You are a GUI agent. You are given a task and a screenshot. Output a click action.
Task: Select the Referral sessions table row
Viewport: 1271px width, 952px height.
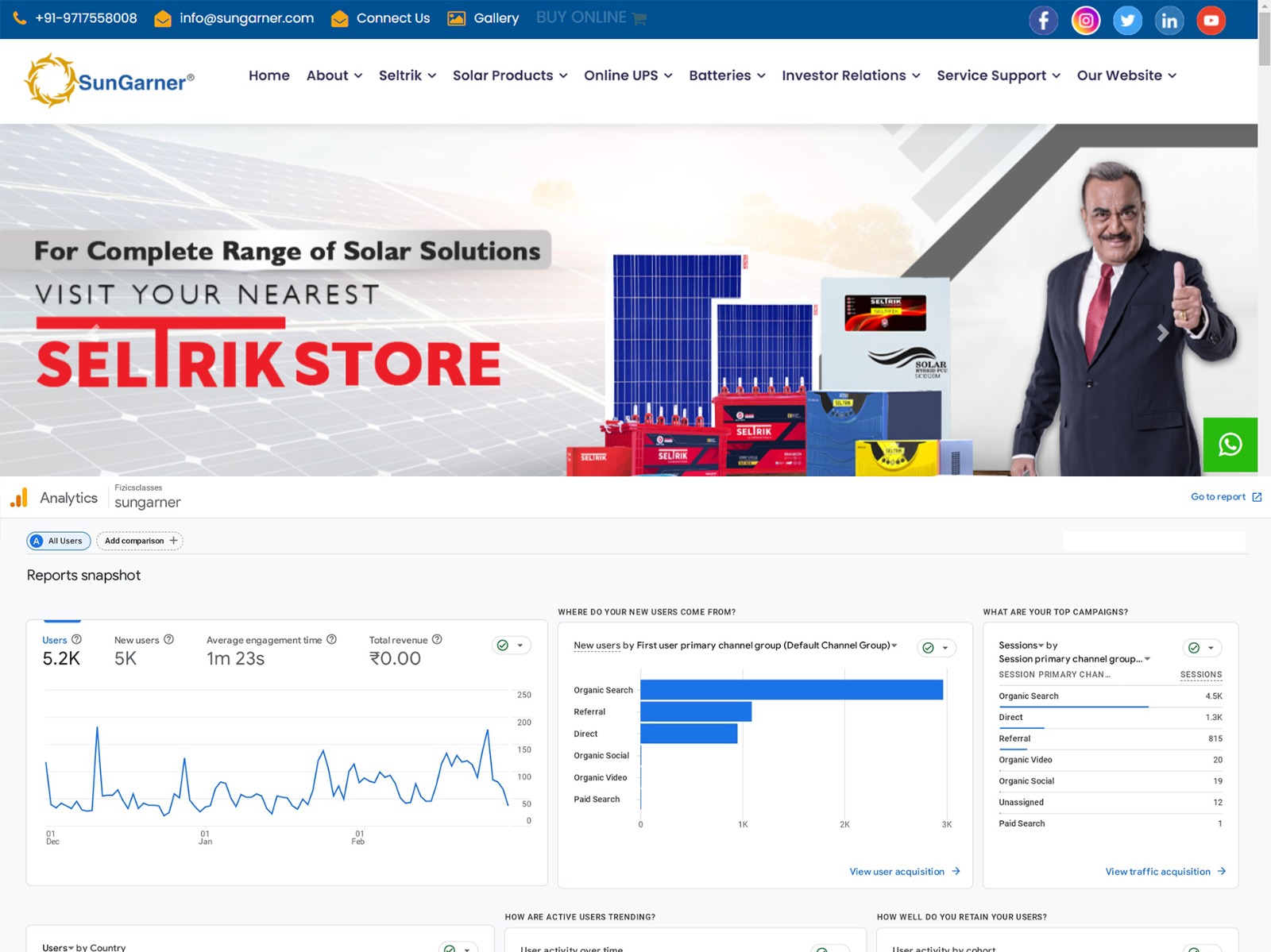(1111, 738)
